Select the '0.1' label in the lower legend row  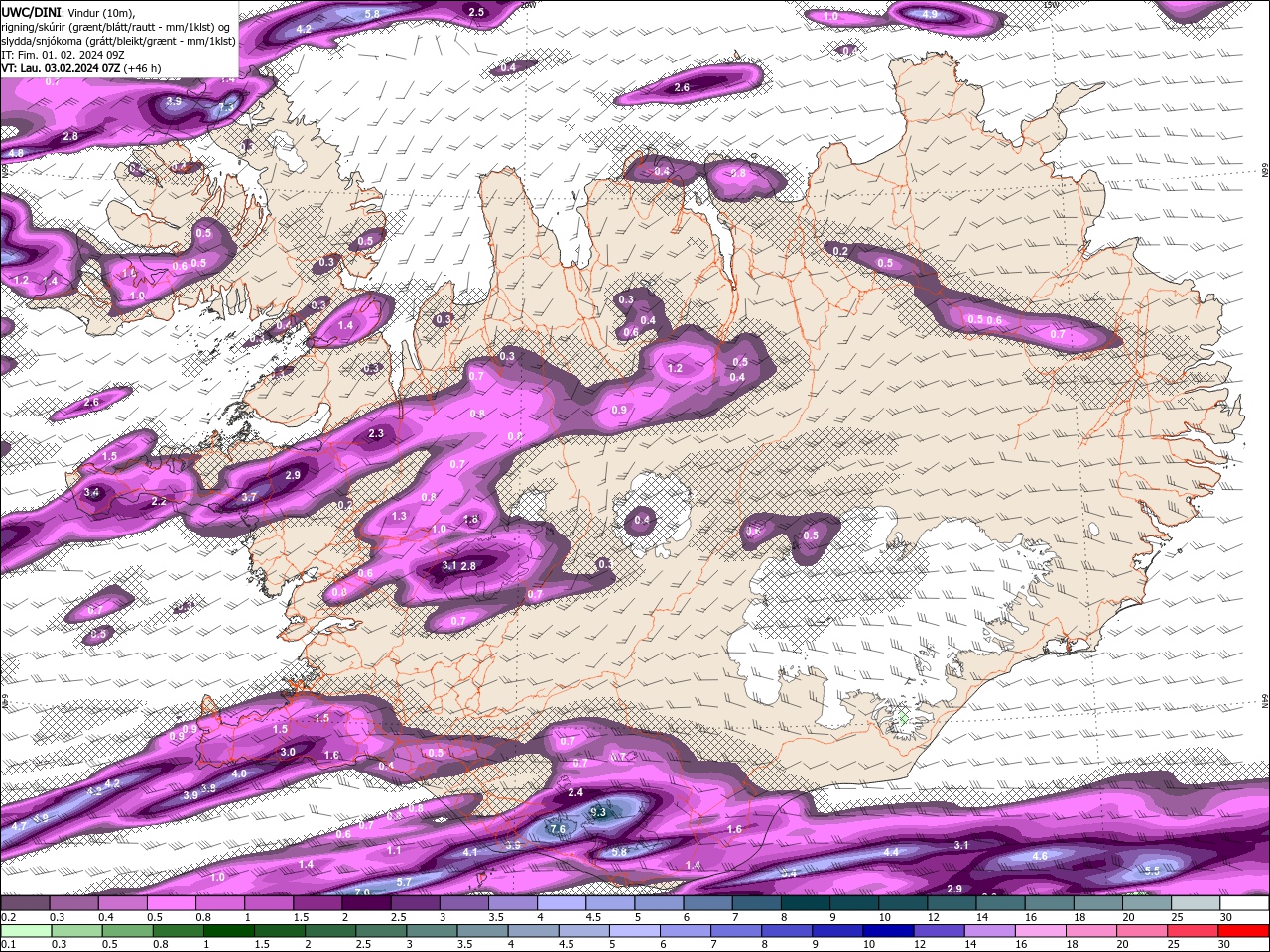(x=8, y=944)
